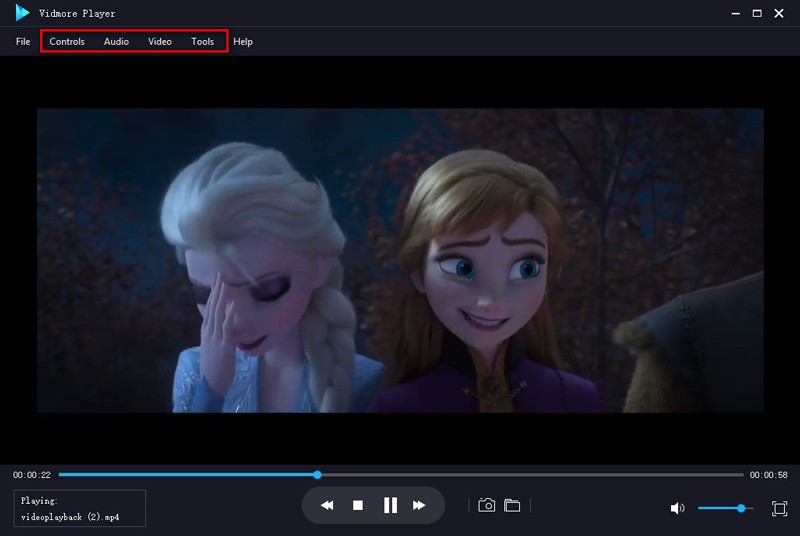
Task: Open the File menu
Action: coord(23,42)
